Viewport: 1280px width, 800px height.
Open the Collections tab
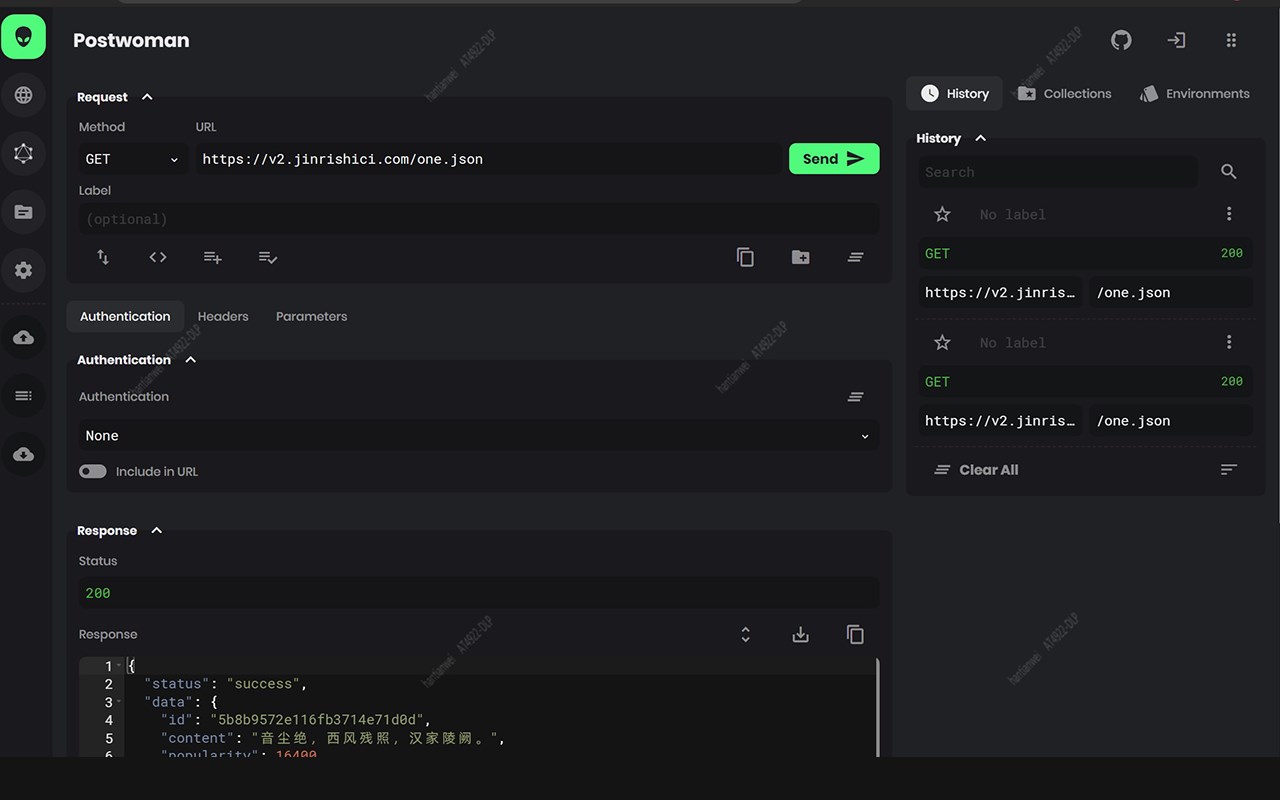coord(1065,94)
